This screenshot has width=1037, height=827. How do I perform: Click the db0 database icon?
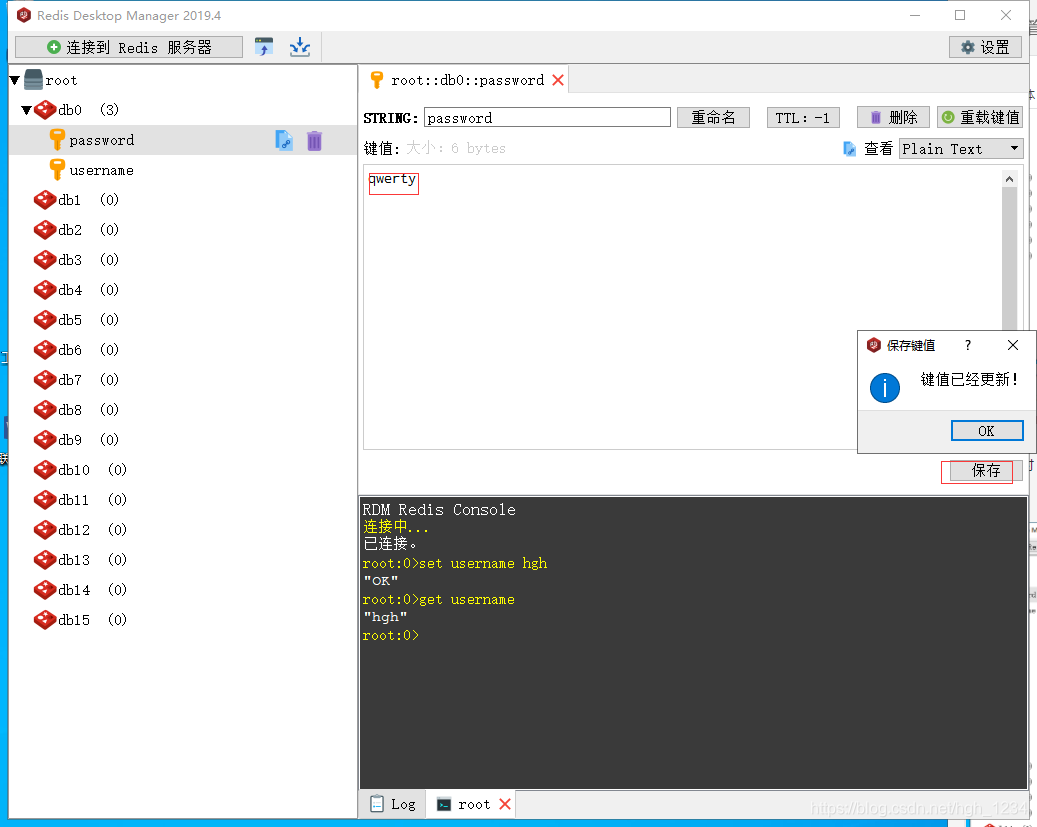point(45,110)
